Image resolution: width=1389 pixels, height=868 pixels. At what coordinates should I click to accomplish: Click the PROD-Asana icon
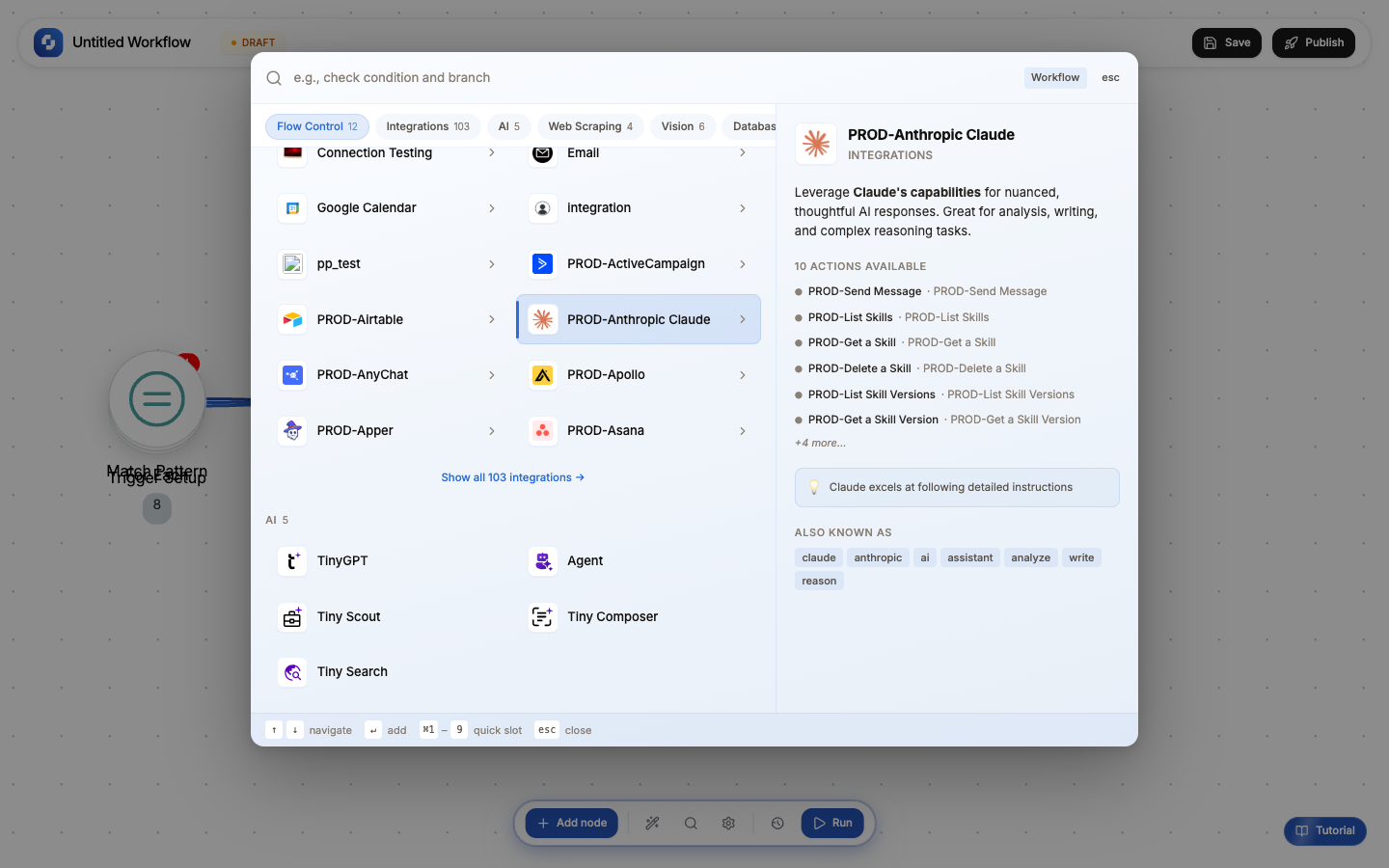click(x=543, y=431)
